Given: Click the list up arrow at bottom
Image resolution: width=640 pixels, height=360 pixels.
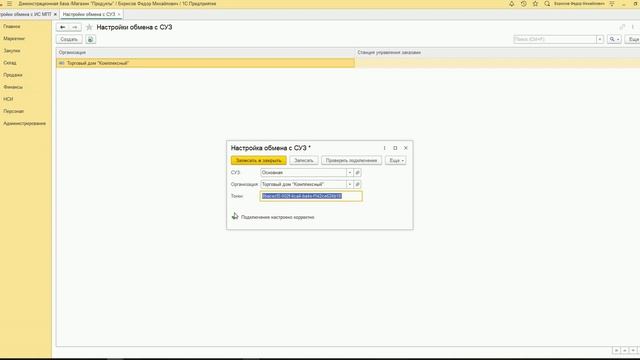Looking at the screenshot, I should pos(624,351).
